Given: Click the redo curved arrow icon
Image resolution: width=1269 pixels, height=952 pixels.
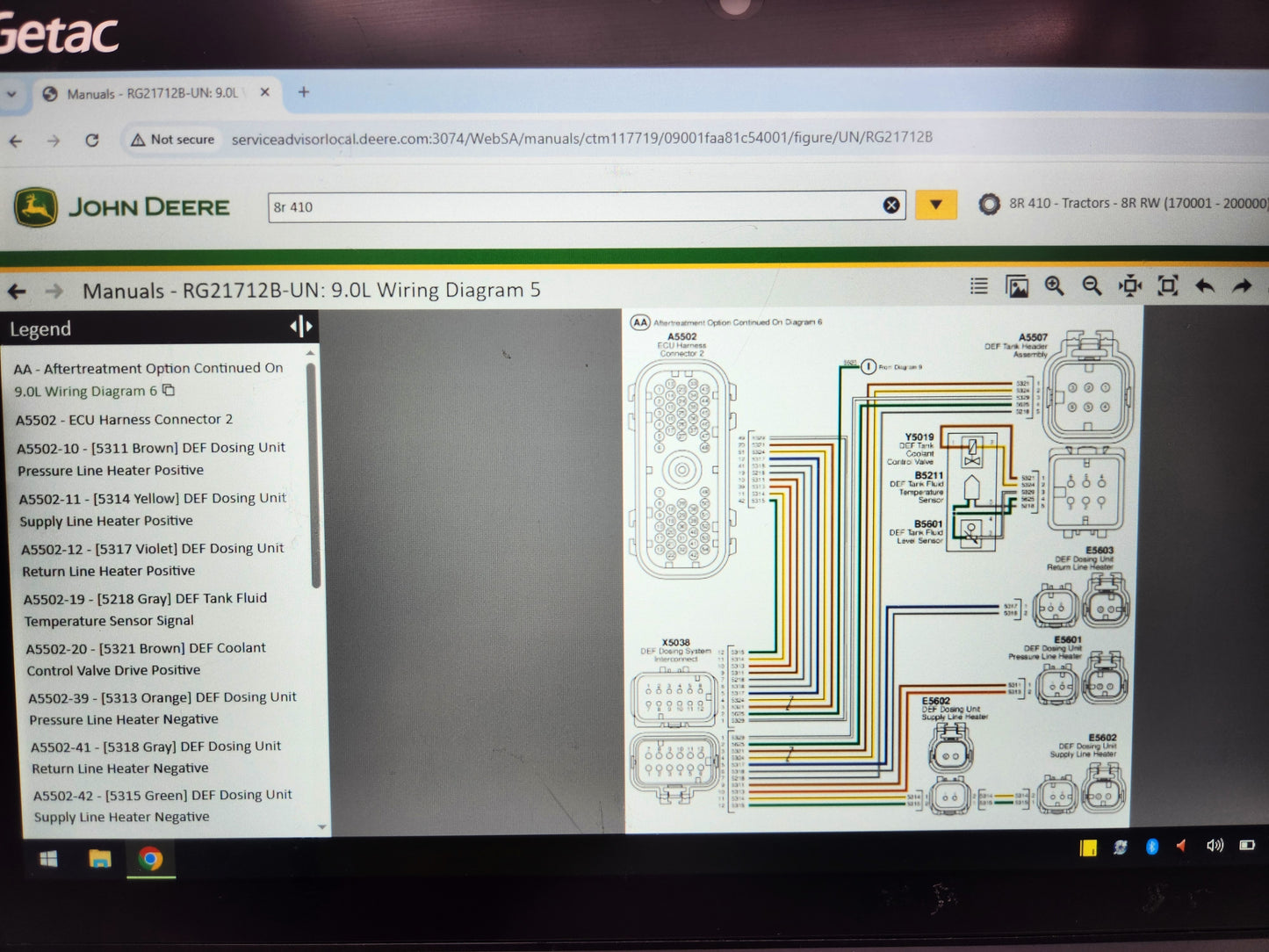Looking at the screenshot, I should point(1242,286).
